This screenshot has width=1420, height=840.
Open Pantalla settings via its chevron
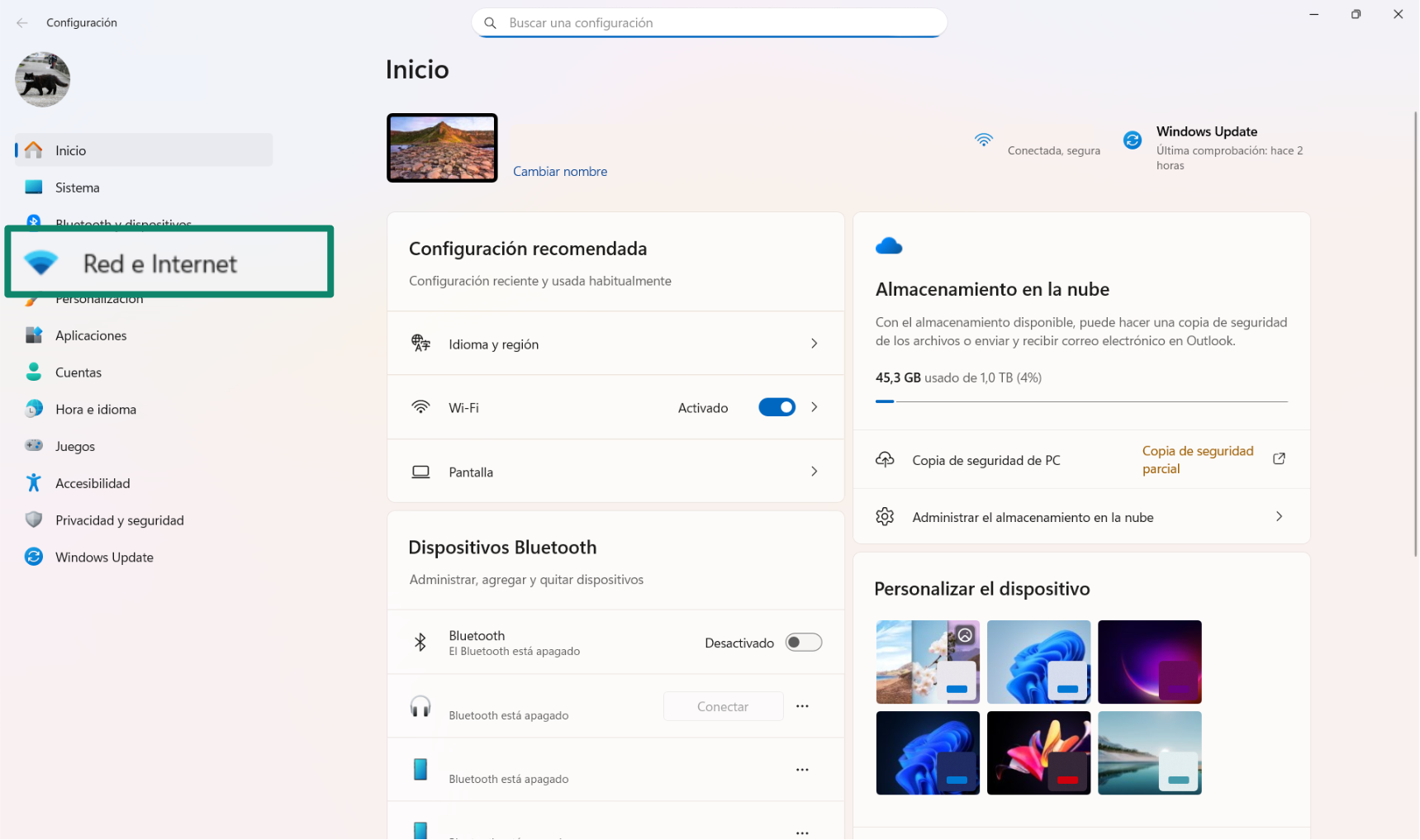click(814, 472)
